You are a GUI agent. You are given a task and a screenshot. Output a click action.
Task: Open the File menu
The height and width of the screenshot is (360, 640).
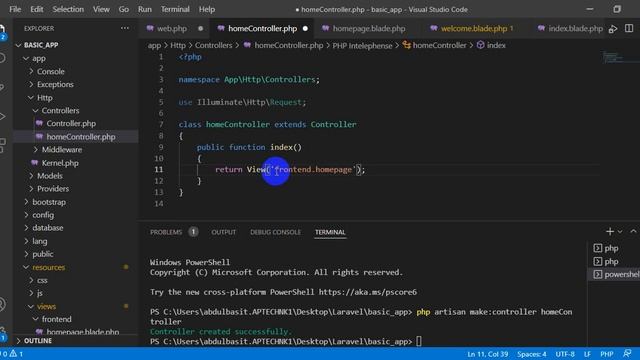click(x=15, y=9)
